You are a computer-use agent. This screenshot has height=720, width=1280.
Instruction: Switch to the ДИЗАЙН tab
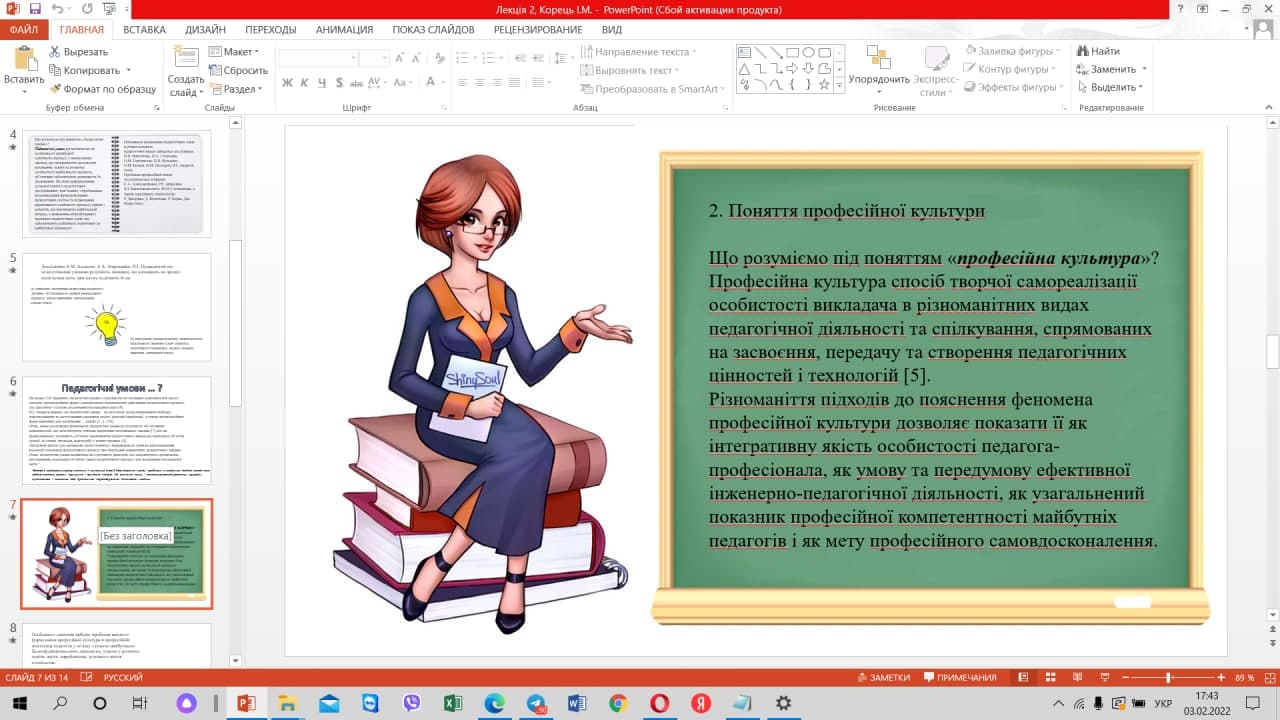(205, 30)
